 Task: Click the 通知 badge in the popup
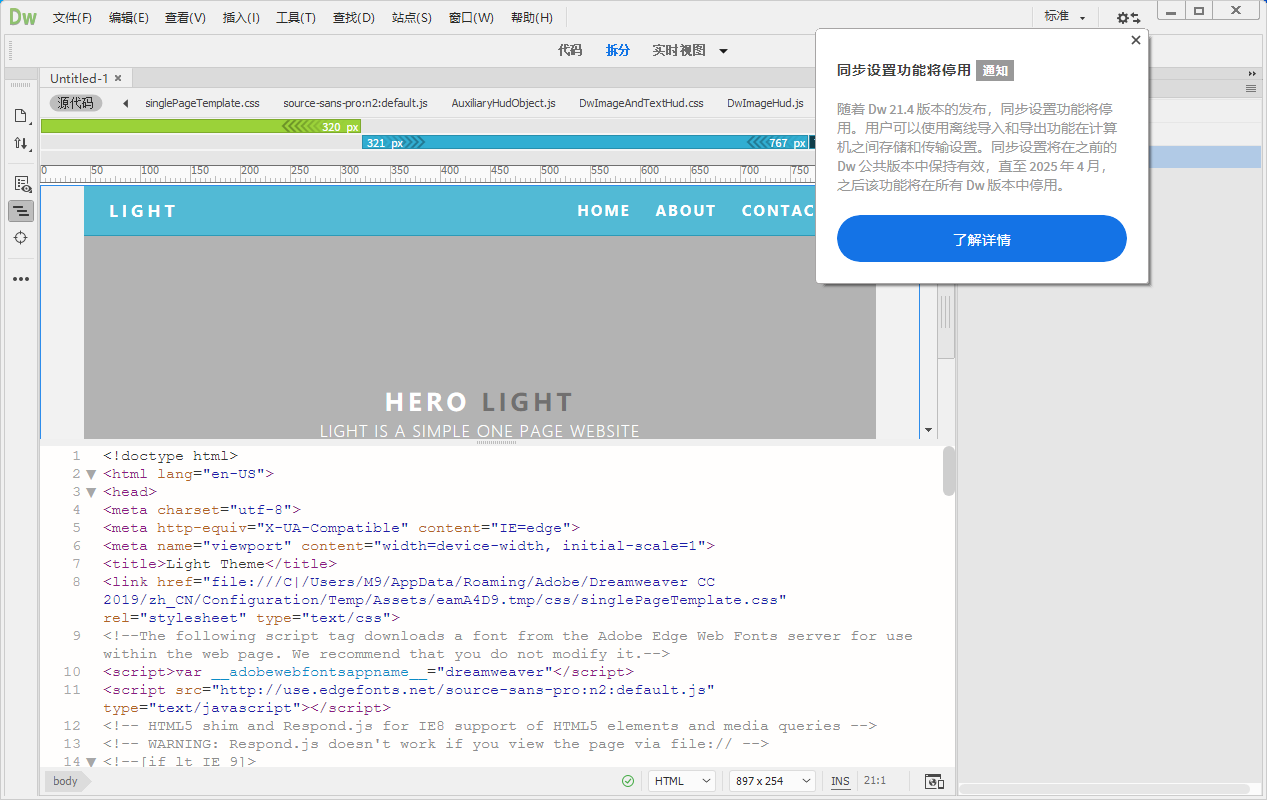(x=995, y=70)
